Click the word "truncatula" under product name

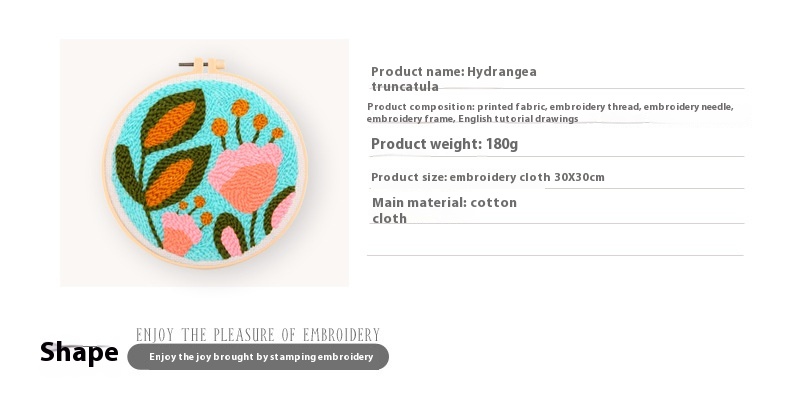405,86
